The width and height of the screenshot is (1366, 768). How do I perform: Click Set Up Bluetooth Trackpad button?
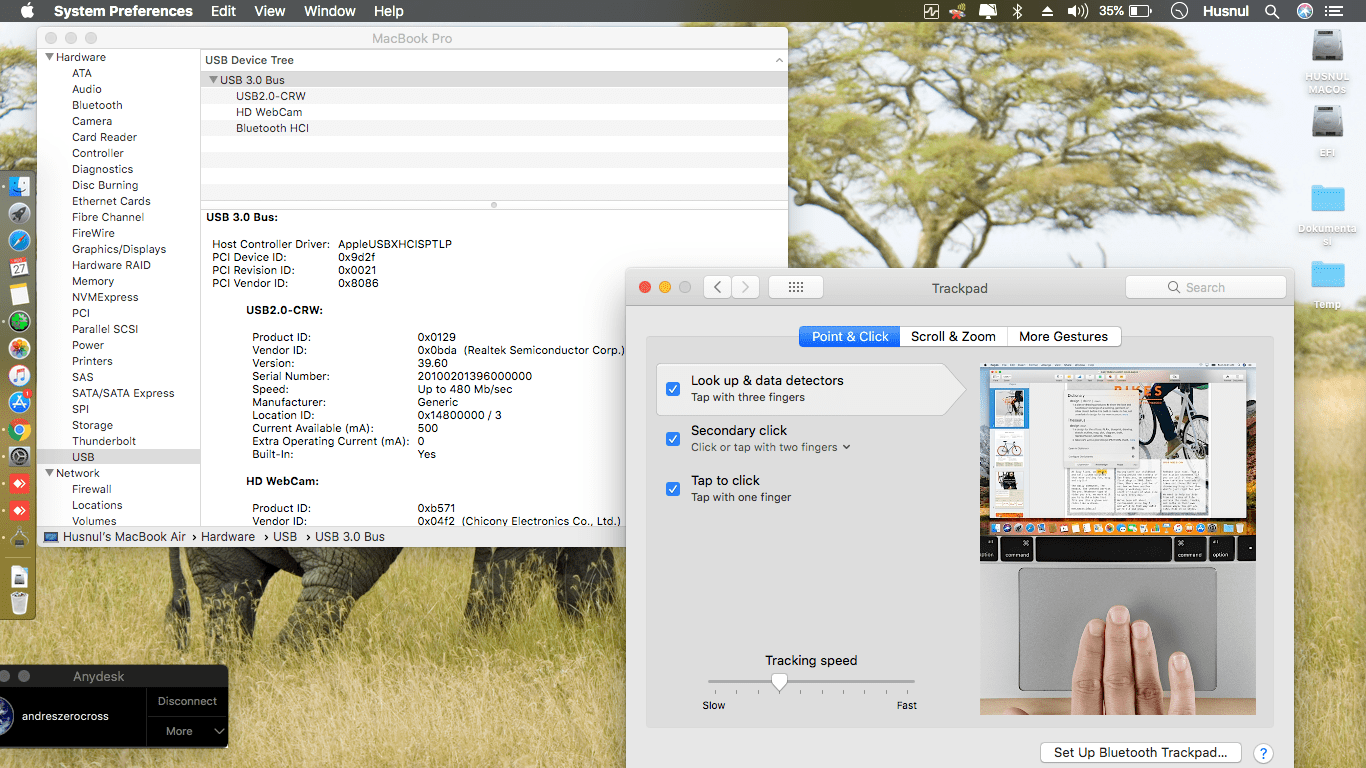(x=1141, y=753)
